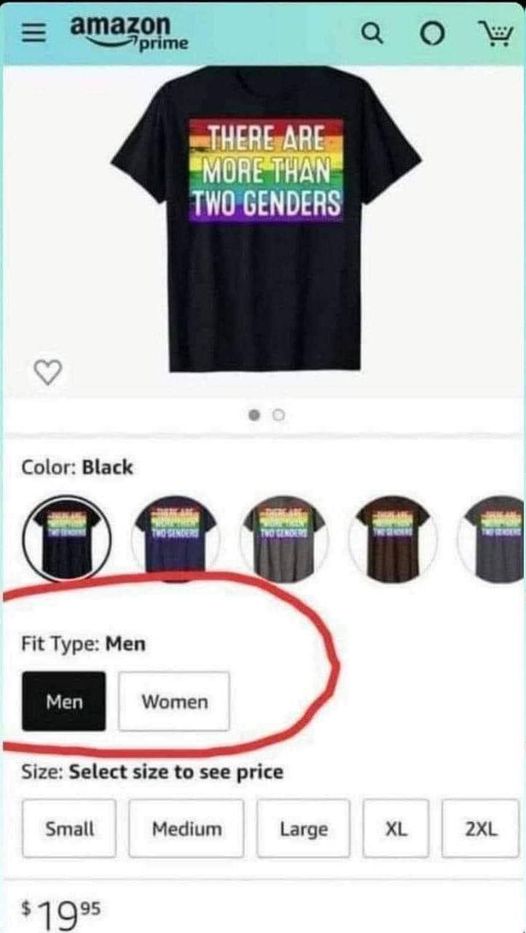
Task: Tap the Alexa circle icon
Action: [433, 36]
